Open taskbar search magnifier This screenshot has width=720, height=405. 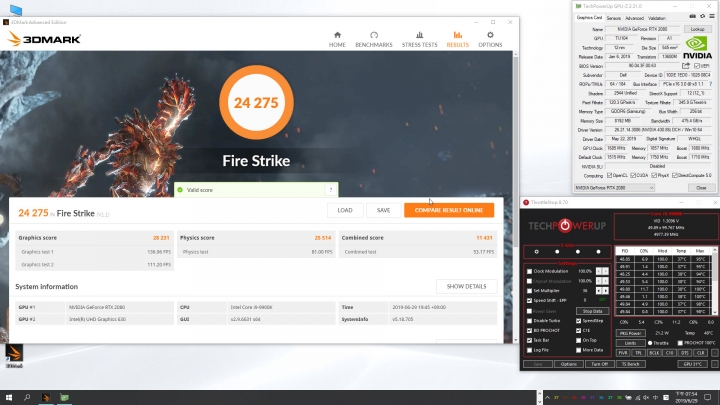tap(27, 397)
